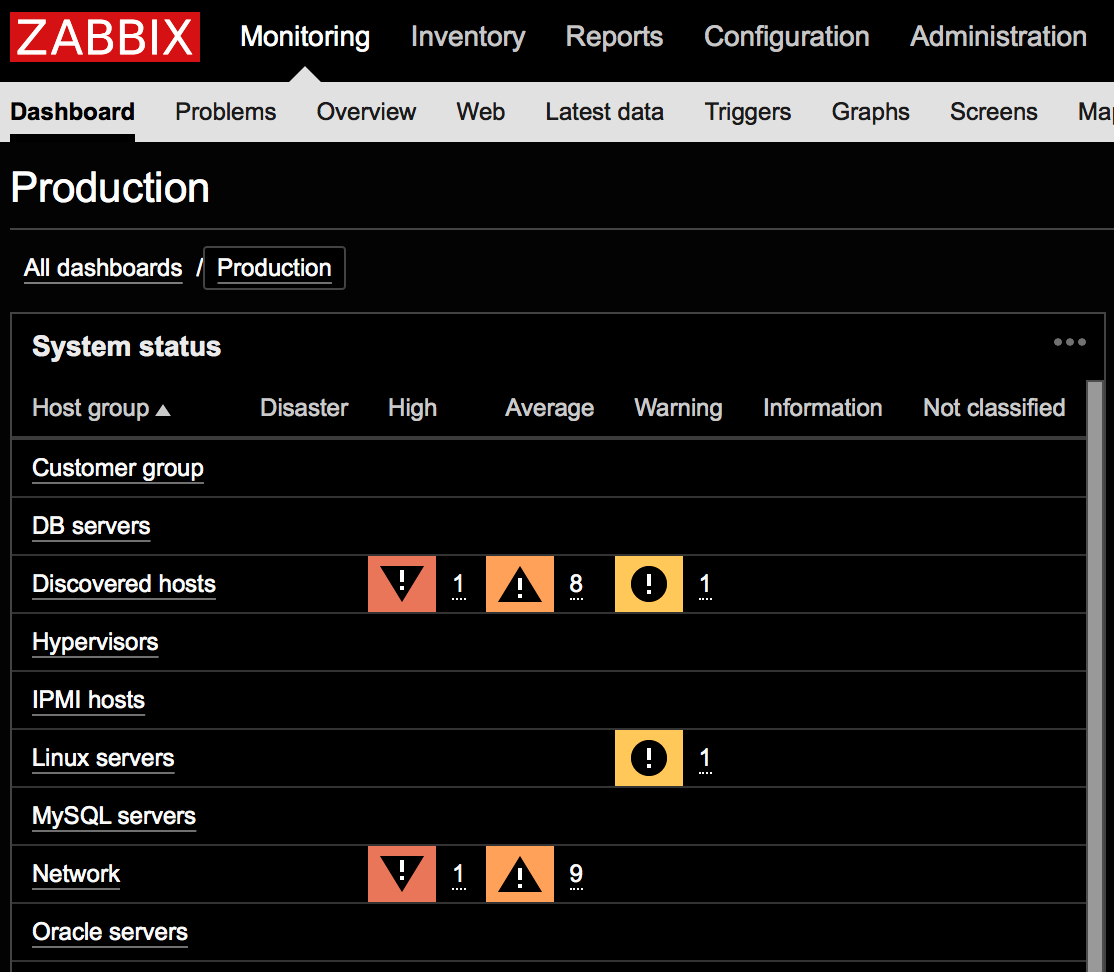Open the Configuration menu

(786, 37)
